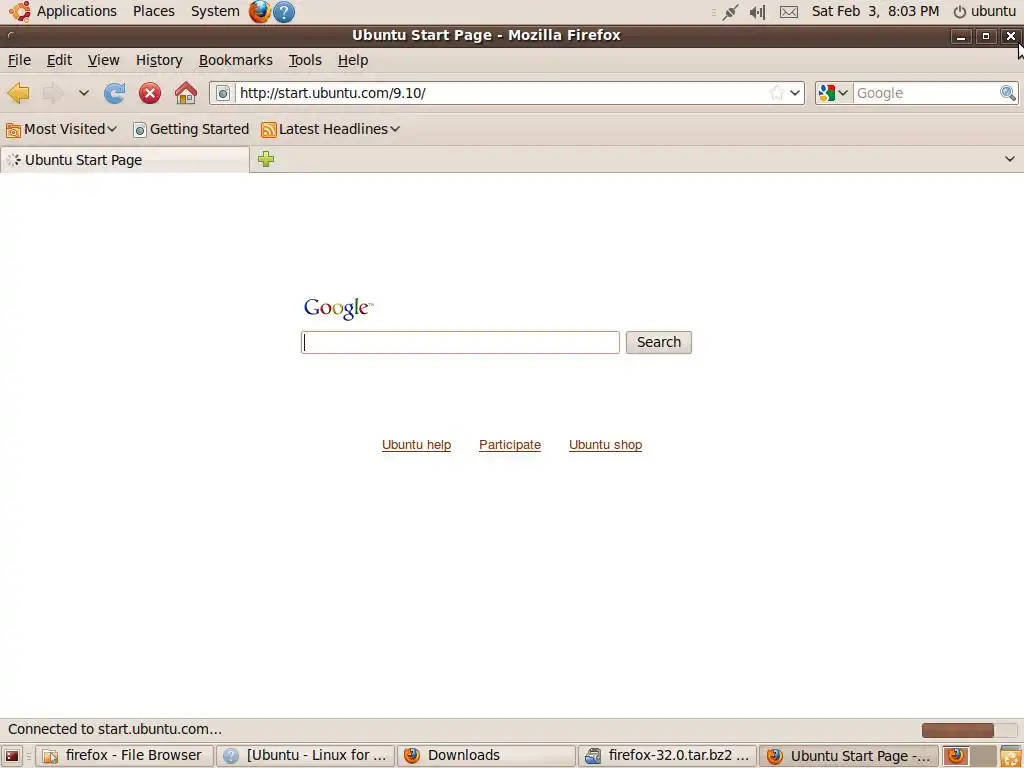Open the back/forward history dropdown arrow
This screenshot has width=1024, height=768.
(84, 93)
